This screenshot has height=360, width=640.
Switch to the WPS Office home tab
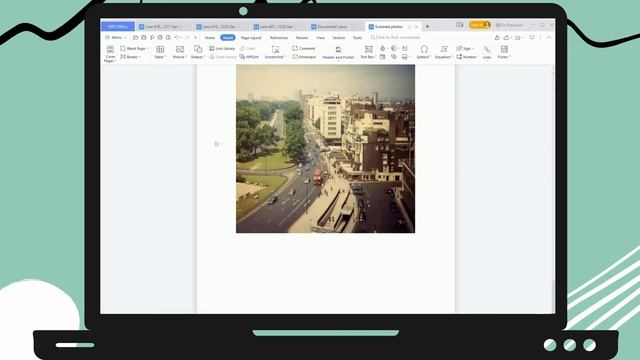click(x=118, y=27)
